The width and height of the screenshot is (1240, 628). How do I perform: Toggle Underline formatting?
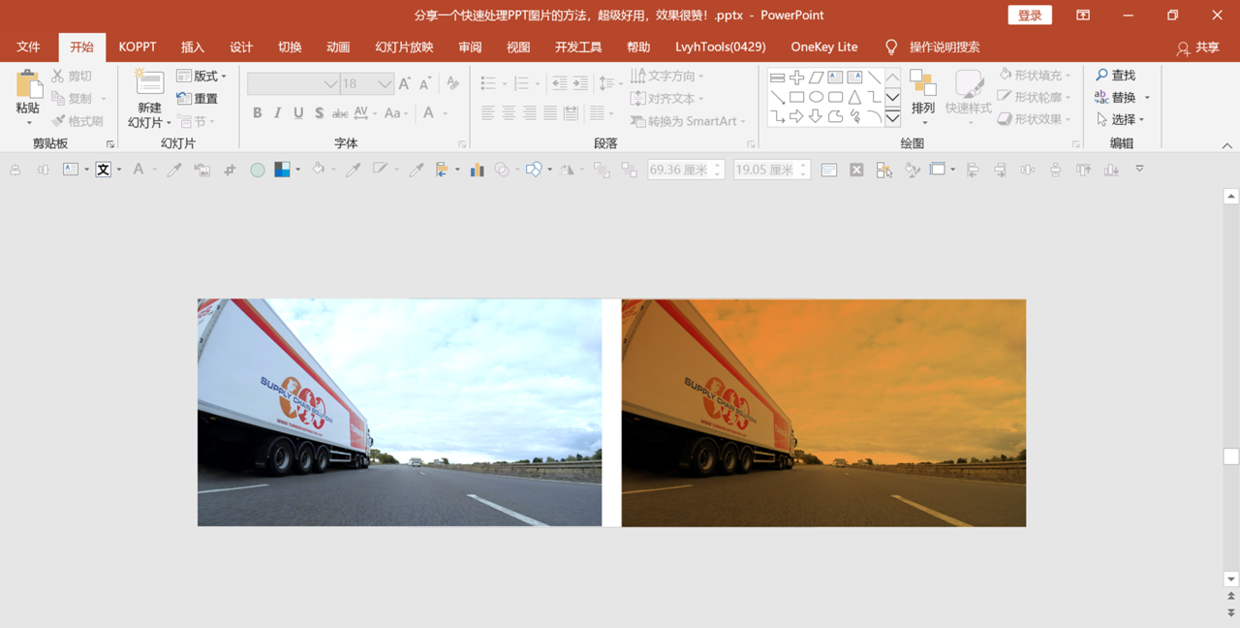tap(298, 113)
